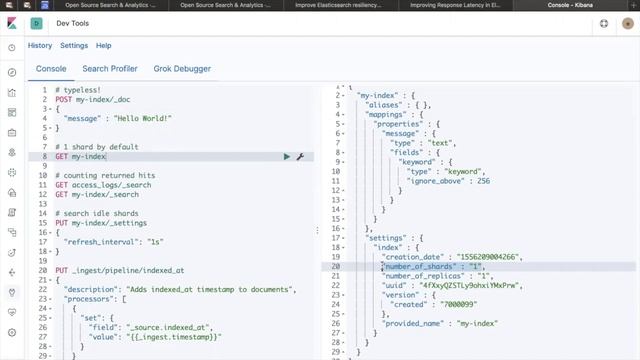Image resolution: width=640 pixels, height=360 pixels.
Task: Run the GET my-index request with play icon
Action: (x=287, y=157)
